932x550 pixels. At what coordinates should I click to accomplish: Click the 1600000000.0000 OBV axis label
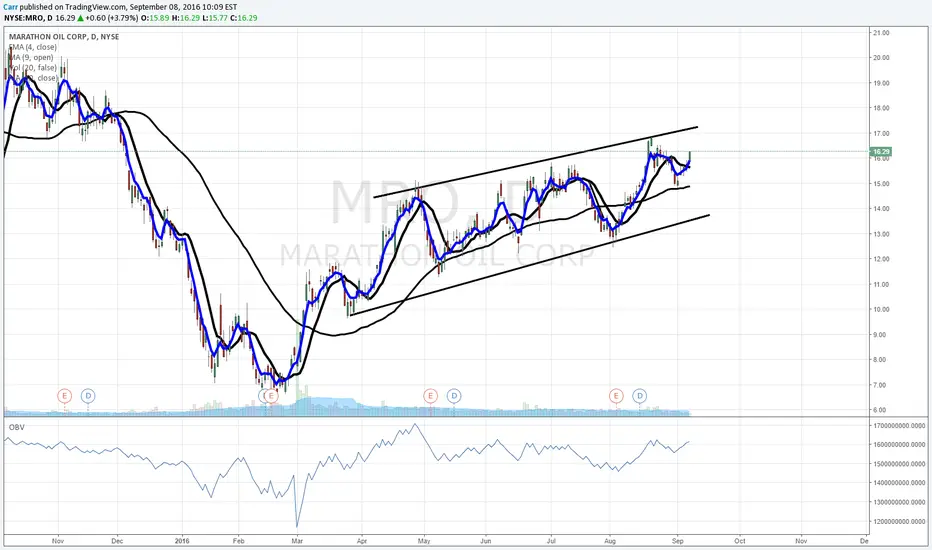pos(899,445)
